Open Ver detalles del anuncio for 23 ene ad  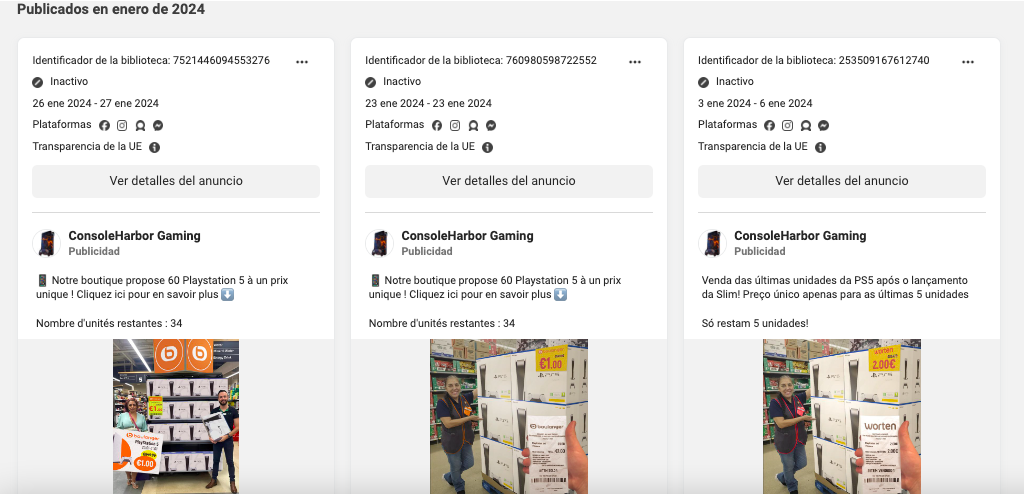tap(509, 181)
